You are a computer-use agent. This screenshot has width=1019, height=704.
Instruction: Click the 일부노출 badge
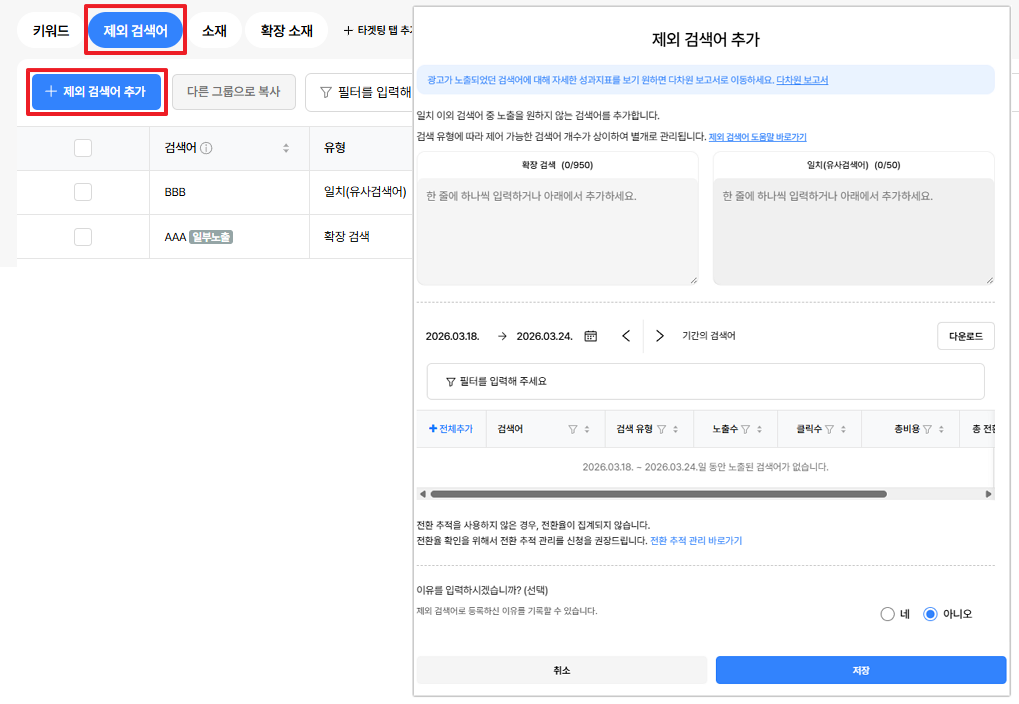coord(211,237)
